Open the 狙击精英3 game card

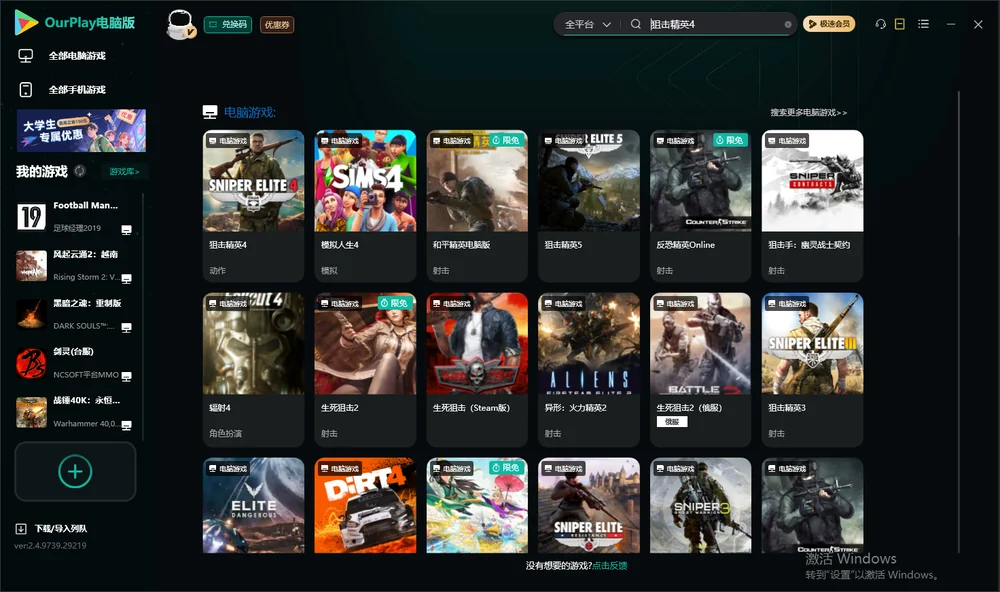click(812, 369)
